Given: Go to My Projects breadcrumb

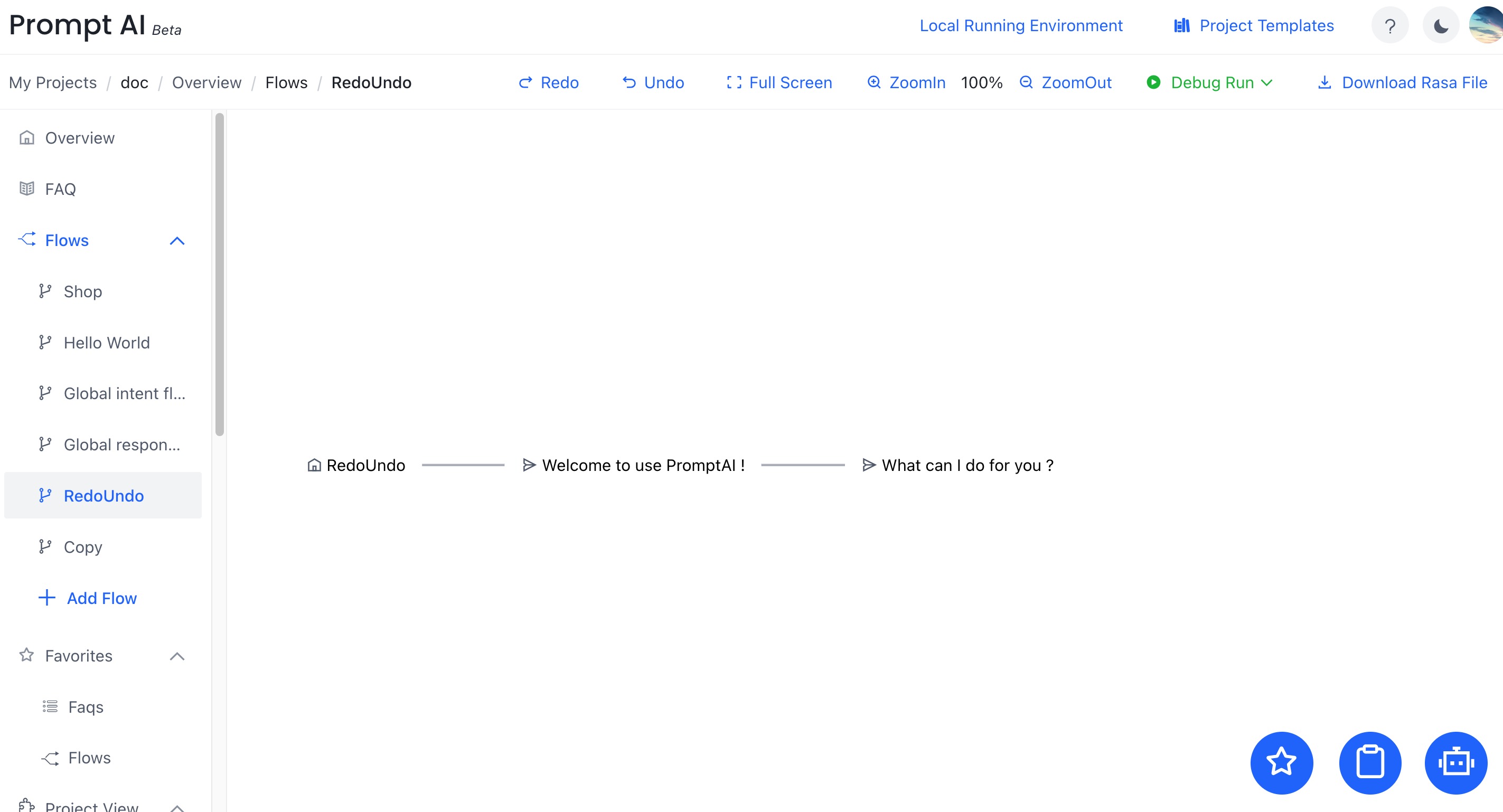Looking at the screenshot, I should point(53,82).
